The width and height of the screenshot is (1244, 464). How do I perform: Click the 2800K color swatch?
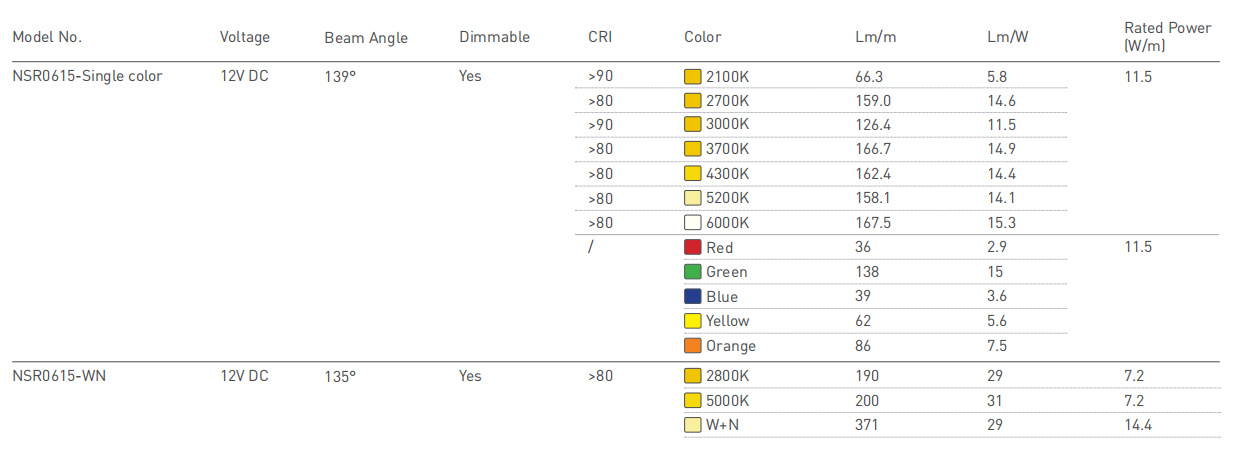(x=692, y=376)
